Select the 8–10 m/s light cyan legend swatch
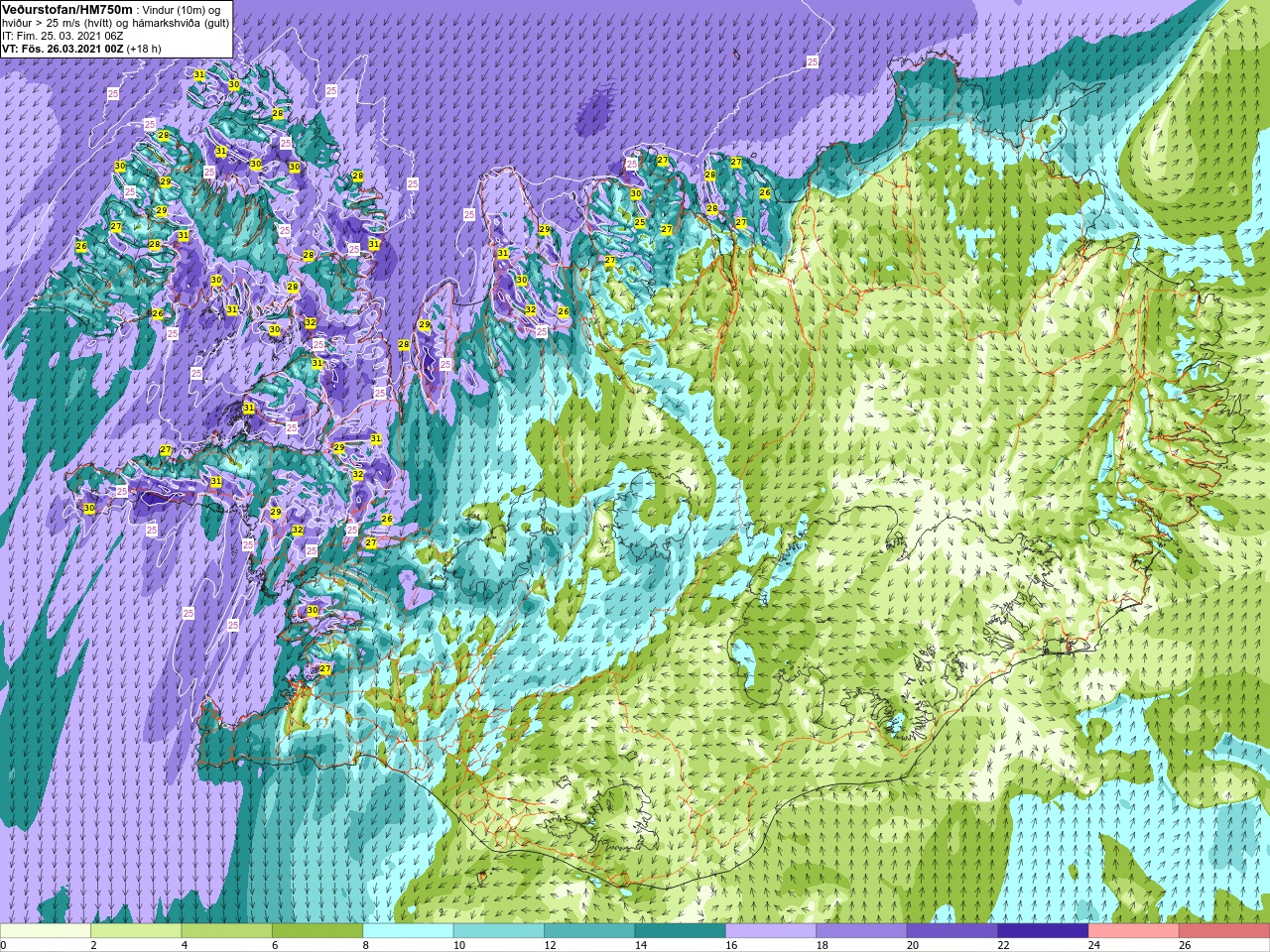The height and width of the screenshot is (952, 1270). pos(408,931)
